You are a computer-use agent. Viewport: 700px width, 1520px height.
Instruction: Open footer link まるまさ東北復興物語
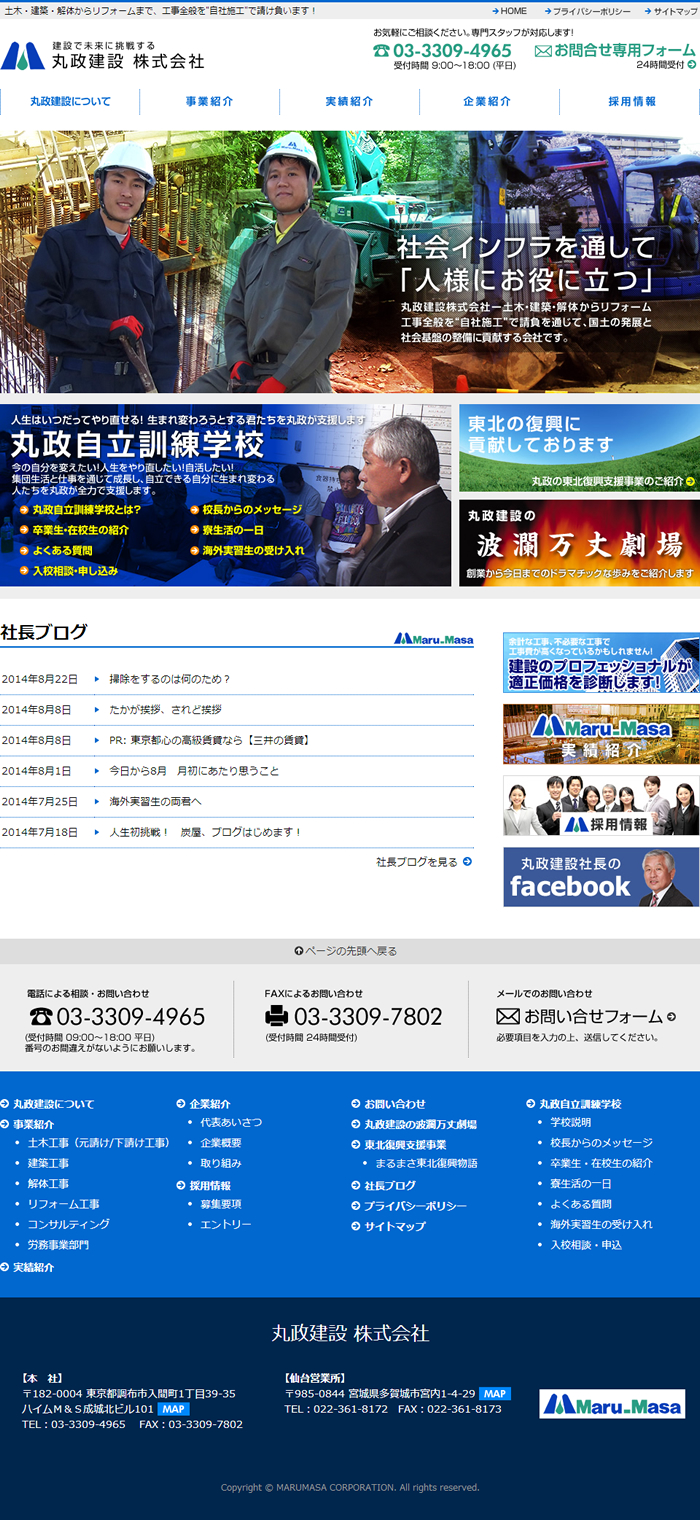426,1163
